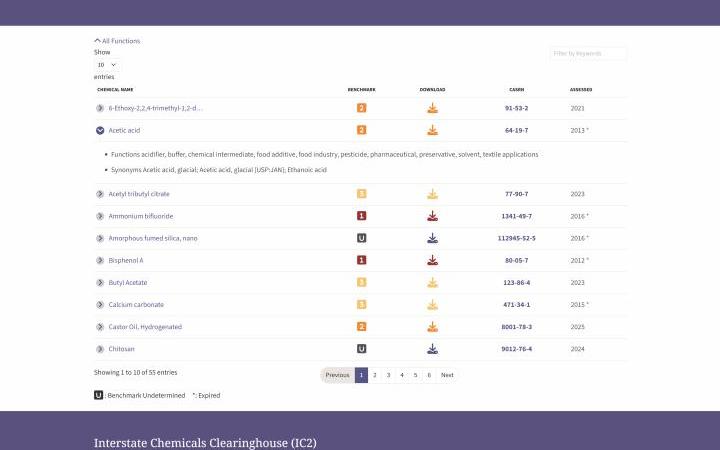This screenshot has height=450, width=720.
Task: Click CASRN 112945-52-5
Action: (x=517, y=238)
